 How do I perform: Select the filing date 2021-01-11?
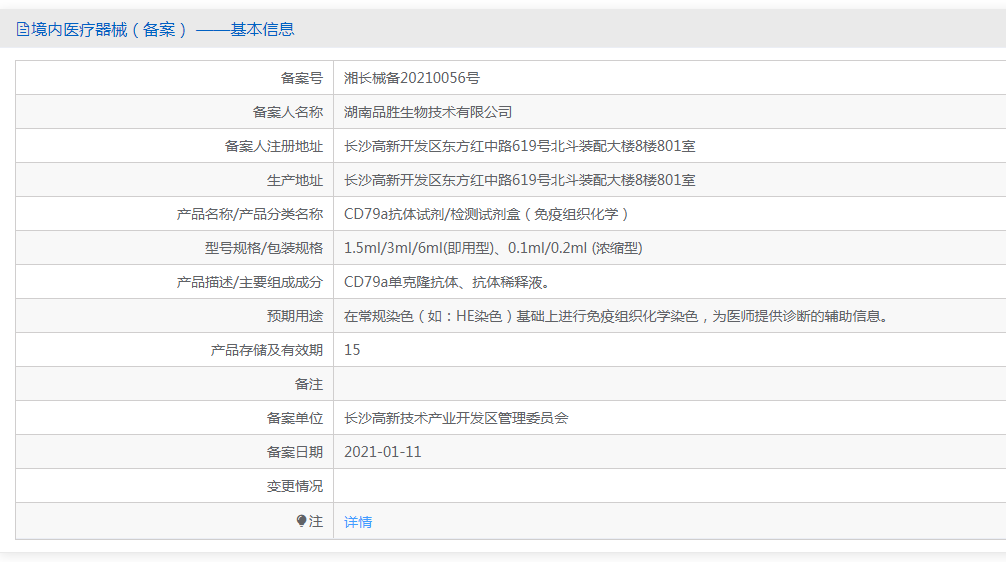(x=383, y=452)
